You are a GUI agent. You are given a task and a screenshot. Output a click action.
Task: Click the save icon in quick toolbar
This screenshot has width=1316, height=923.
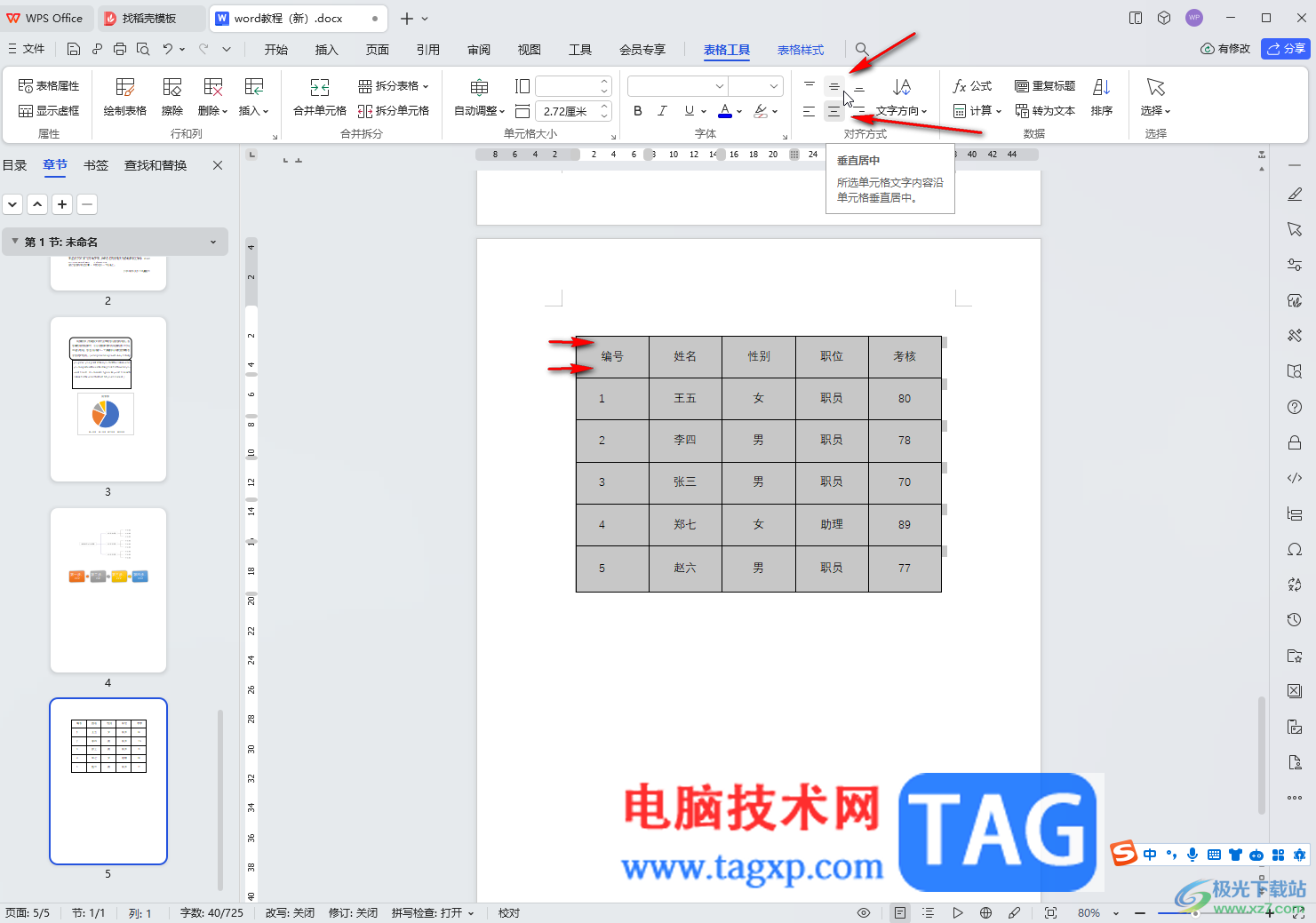click(x=74, y=49)
